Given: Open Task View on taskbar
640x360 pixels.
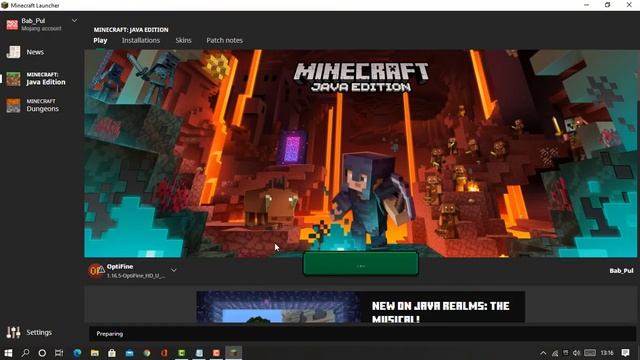Looking at the screenshot, I should click(x=59, y=353).
